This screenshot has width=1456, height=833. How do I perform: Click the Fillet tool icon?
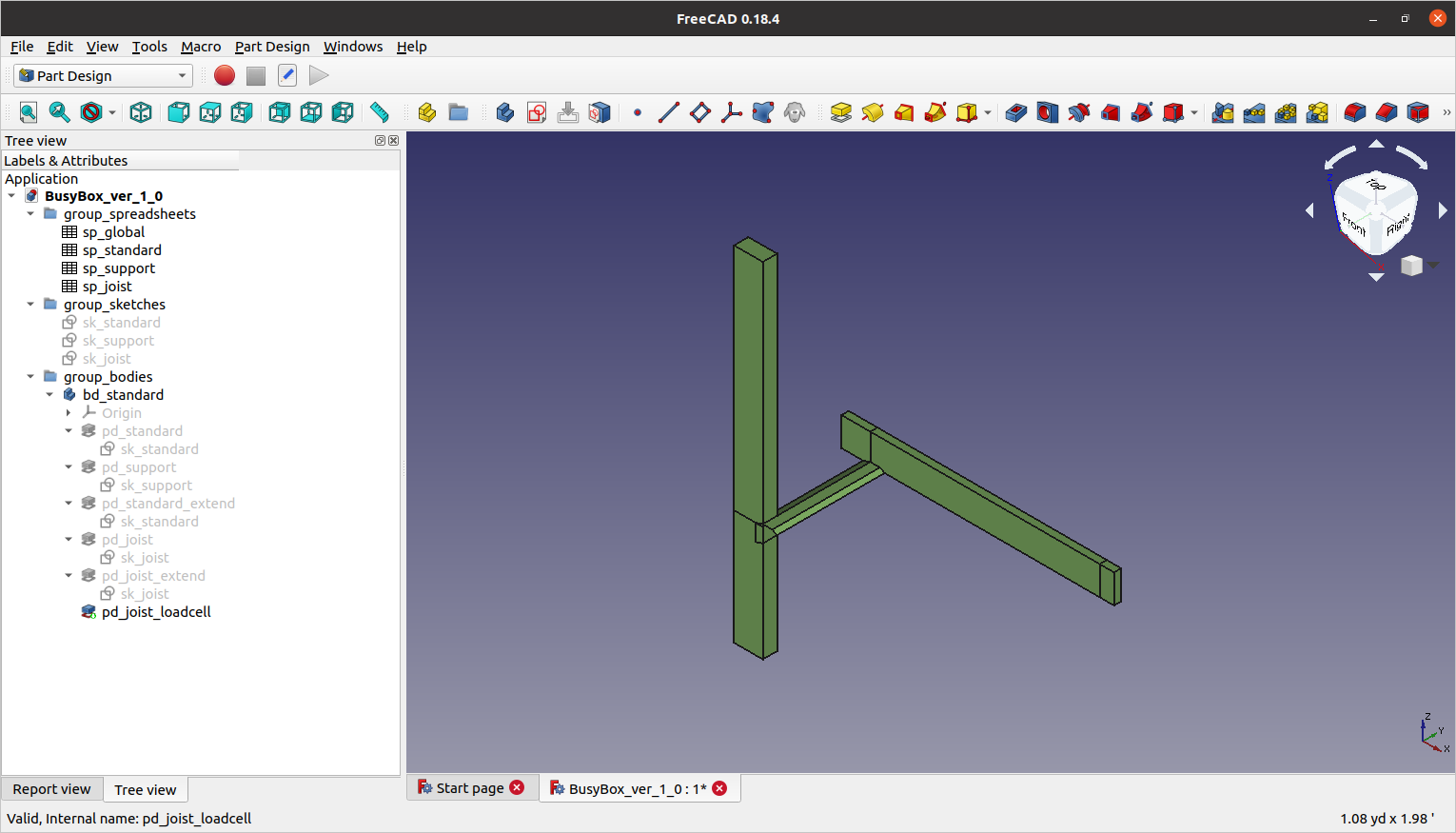click(1354, 112)
